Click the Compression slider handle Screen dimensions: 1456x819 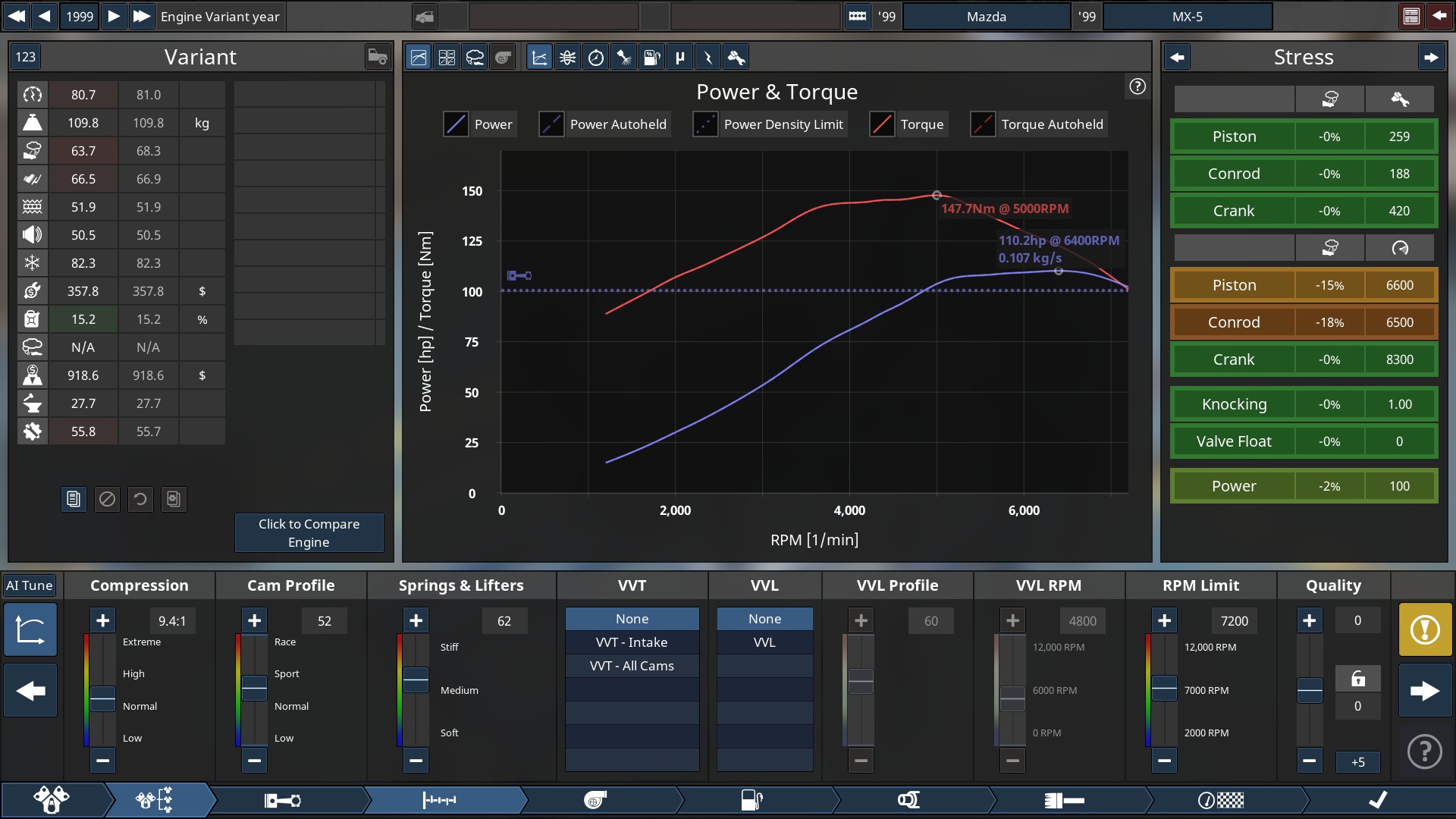(x=102, y=698)
